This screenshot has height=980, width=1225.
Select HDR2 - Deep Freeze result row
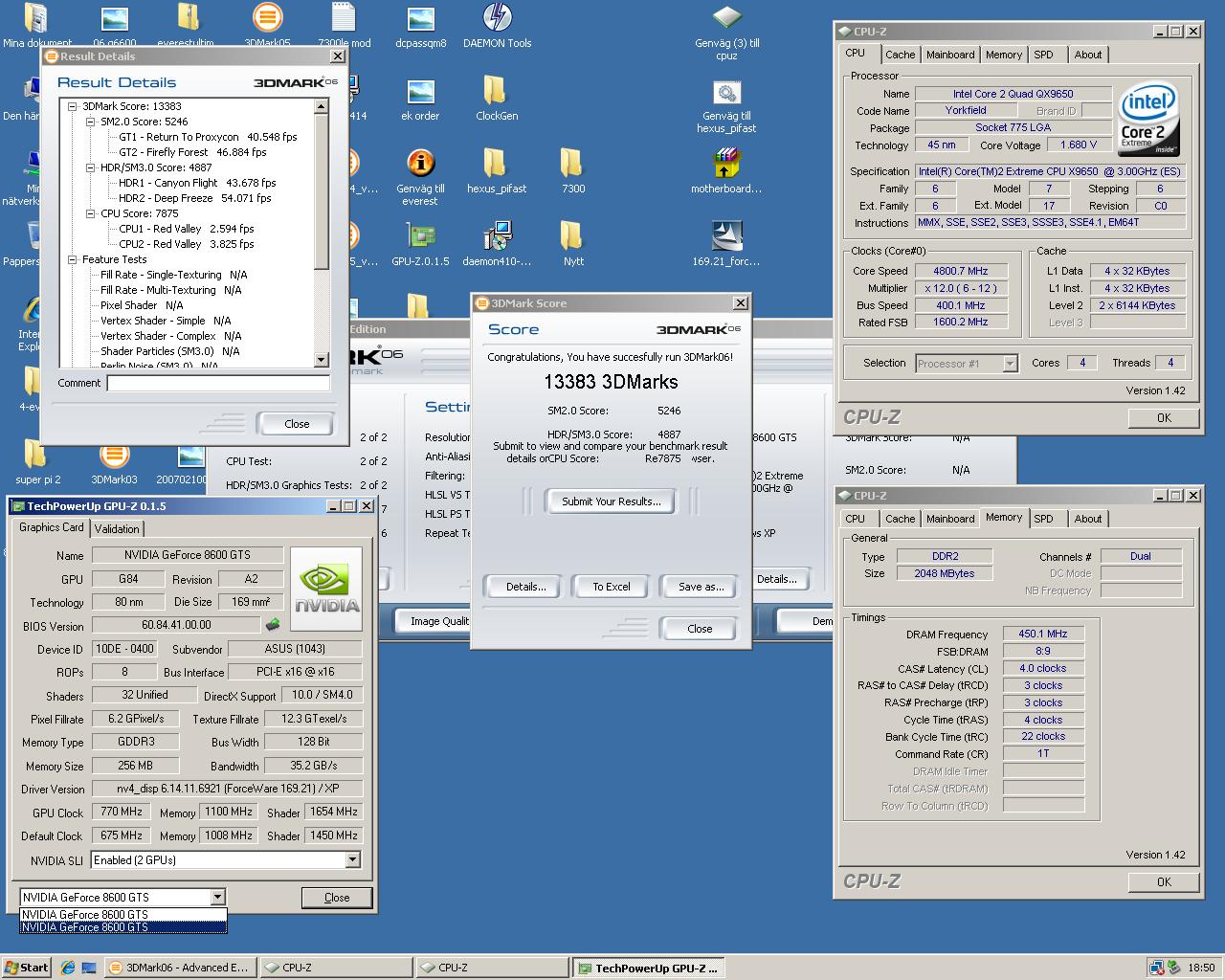pos(194,198)
